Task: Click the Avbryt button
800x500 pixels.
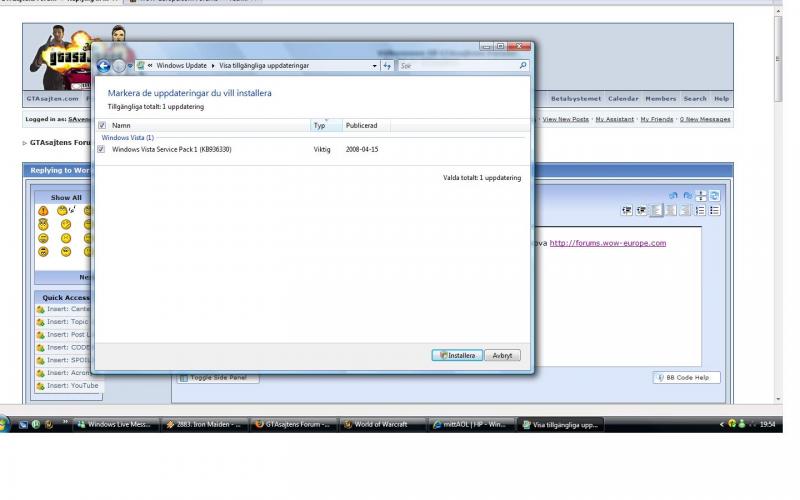Action: [502, 356]
